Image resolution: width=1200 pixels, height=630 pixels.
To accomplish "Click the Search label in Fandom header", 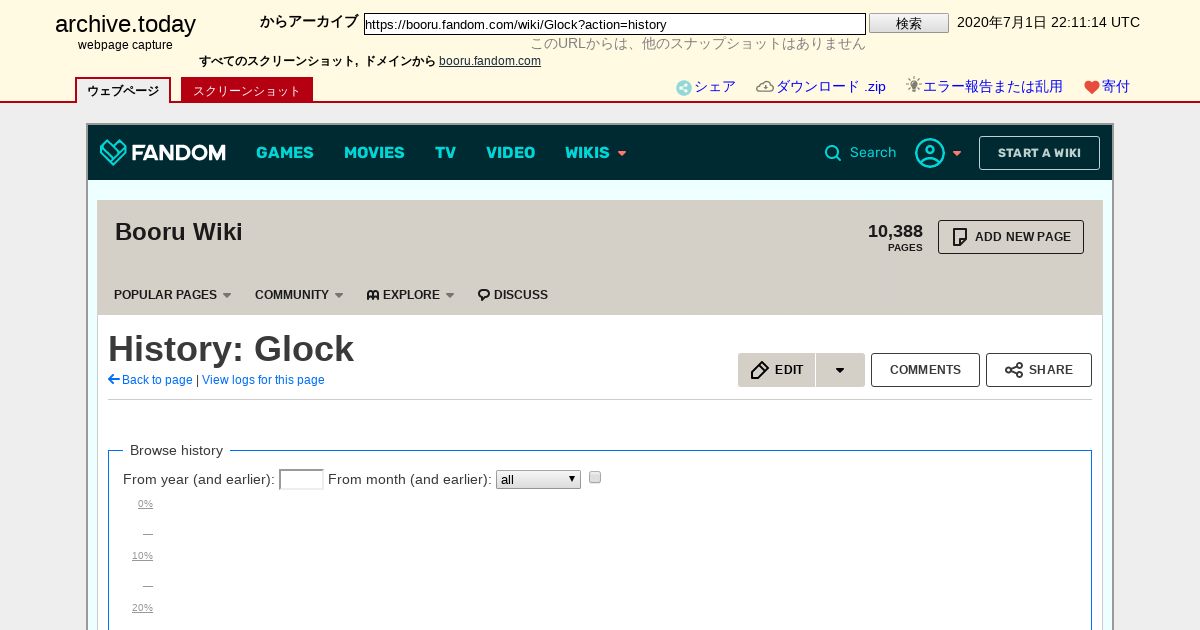I will pyautogui.click(x=873, y=153).
